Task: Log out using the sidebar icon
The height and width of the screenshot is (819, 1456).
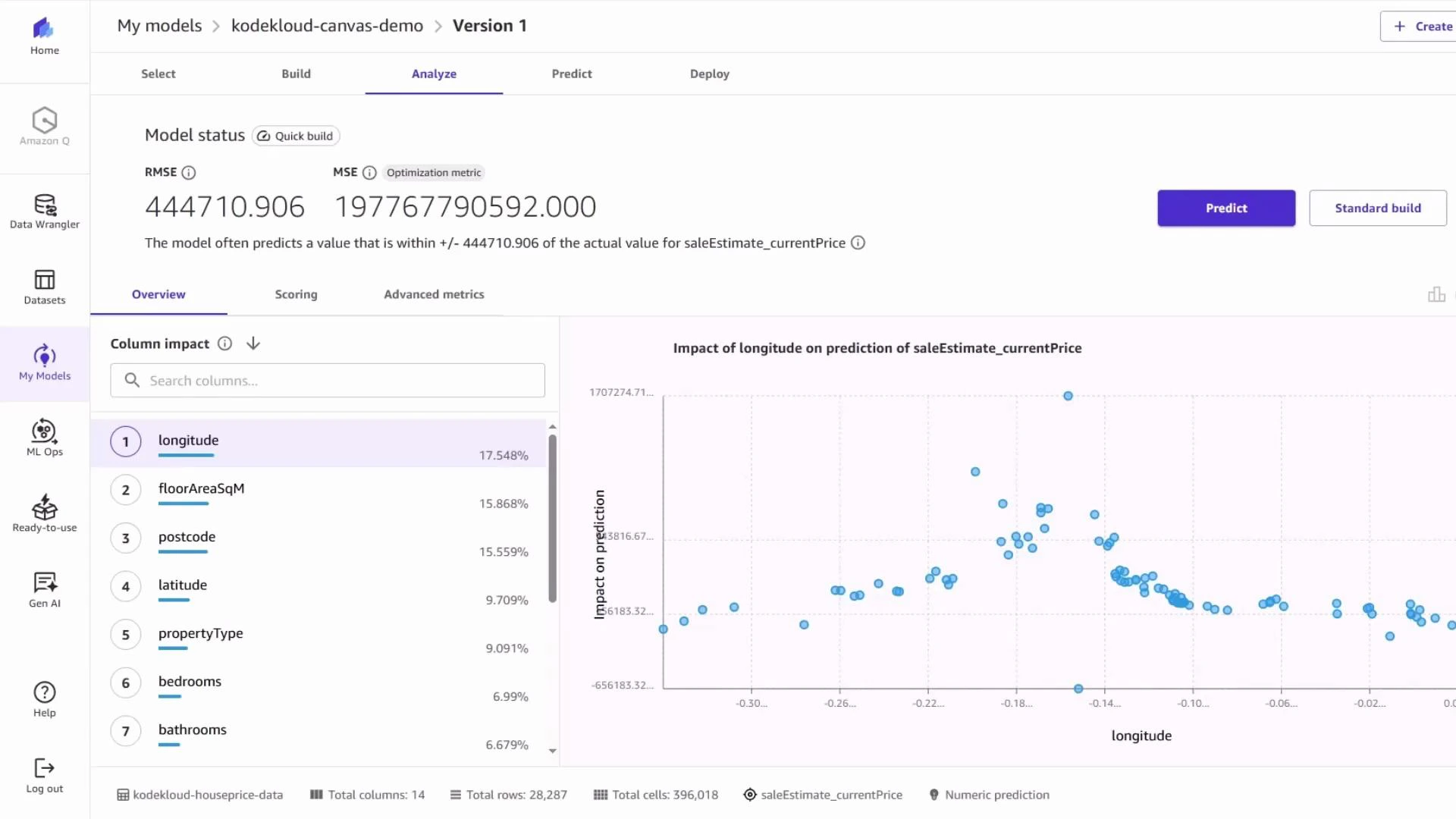Action: point(44,773)
